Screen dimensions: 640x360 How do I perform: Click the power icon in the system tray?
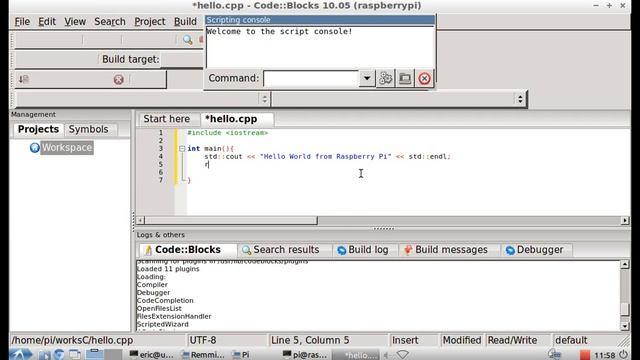(624, 355)
